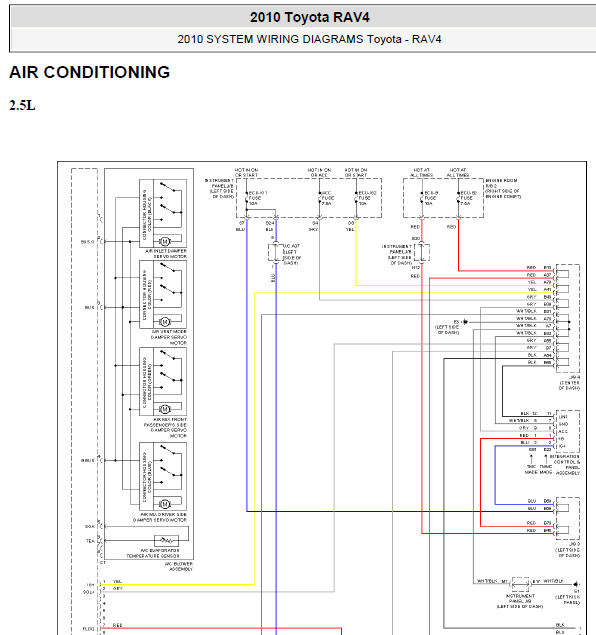The height and width of the screenshot is (635, 596).
Task: Click the driver side air mix motor symbol
Action: (x=165, y=504)
